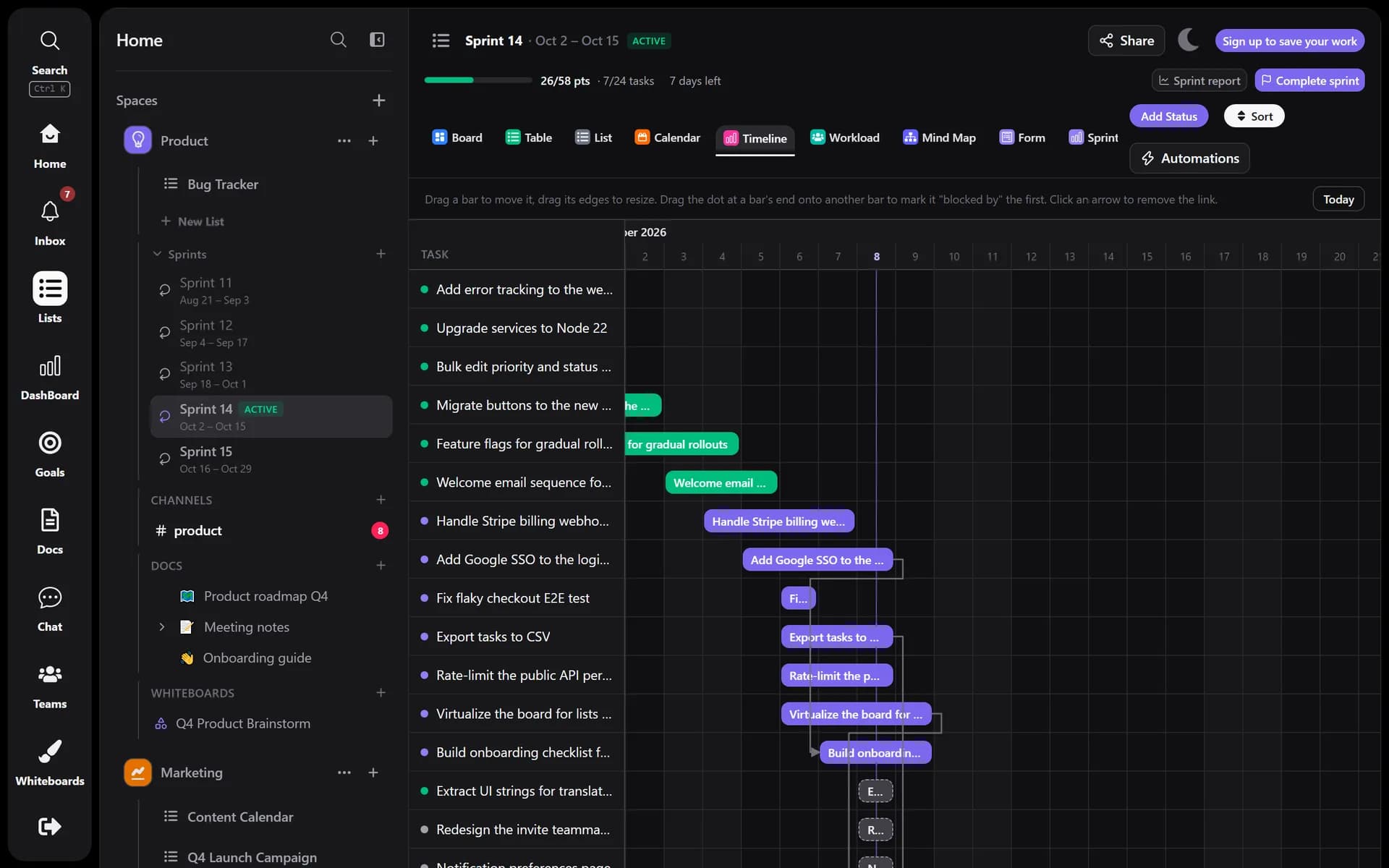Jump to Today on timeline
This screenshot has width=1389, height=868.
[x=1338, y=199]
